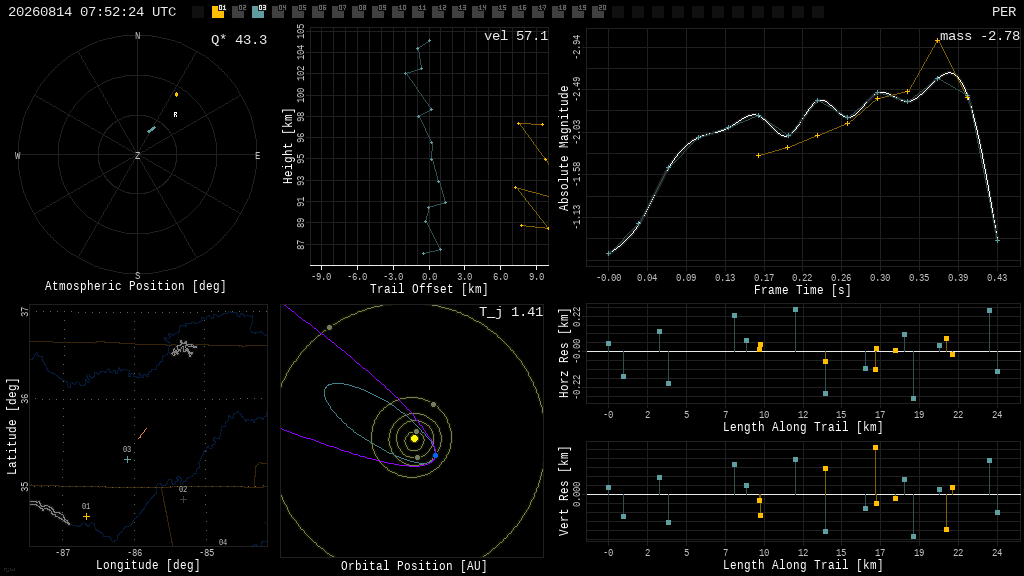
Task: Click the yellow peak point on magnitude curve
Action: 937,40
